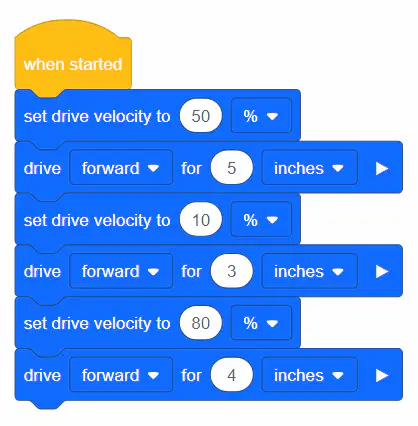Select the distance field showing 3
Screen dimensions: 418x426
232,271
